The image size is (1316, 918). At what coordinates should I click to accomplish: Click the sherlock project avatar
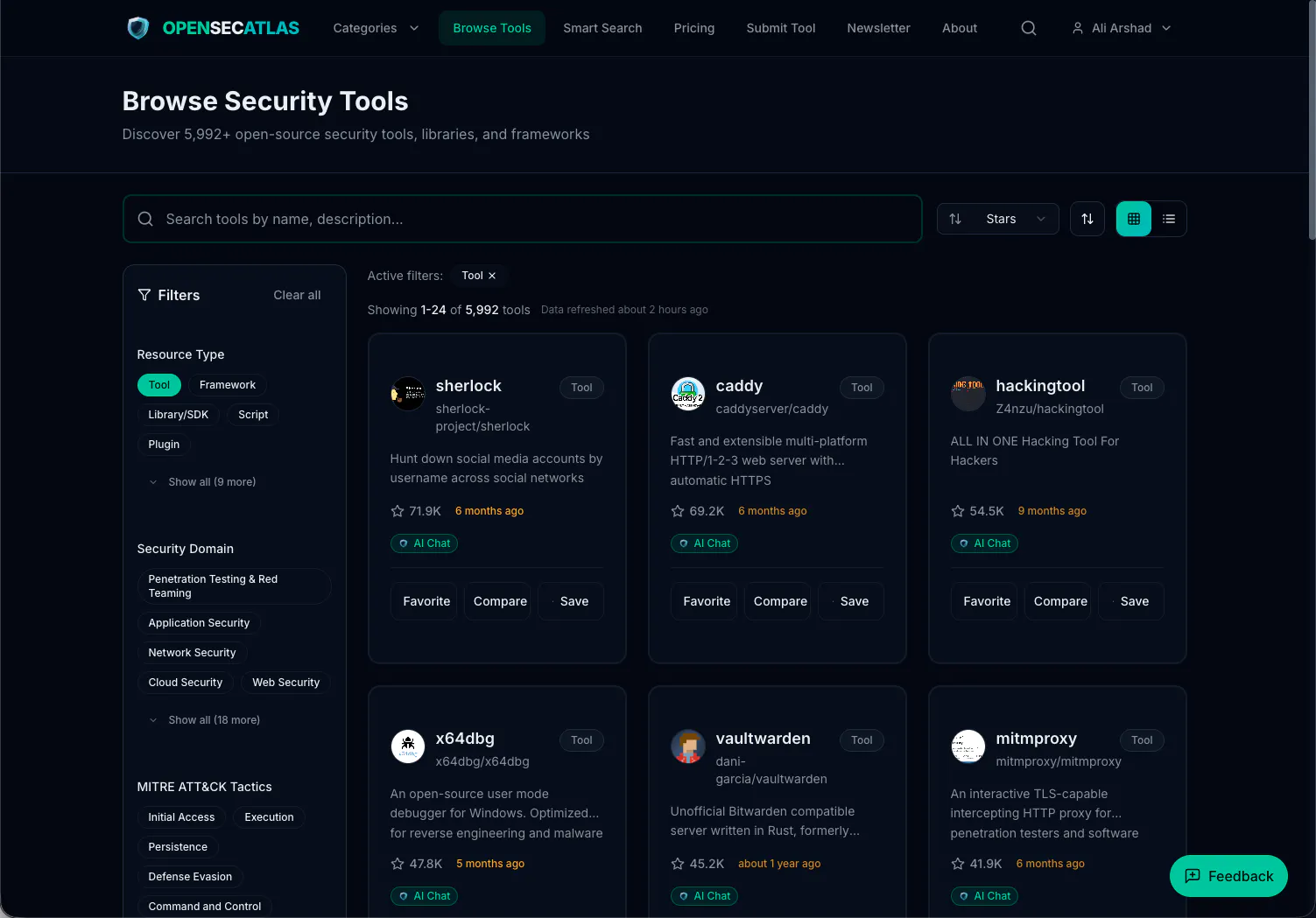pos(408,394)
